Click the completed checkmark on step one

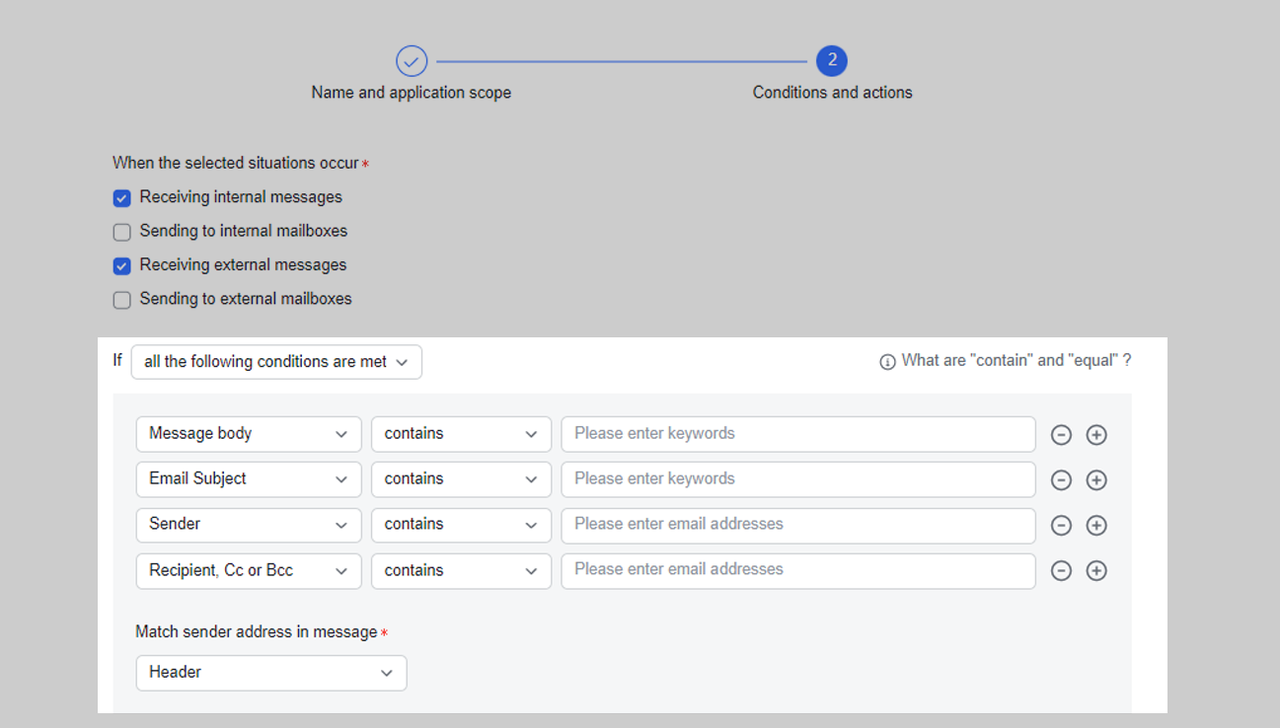[411, 60]
